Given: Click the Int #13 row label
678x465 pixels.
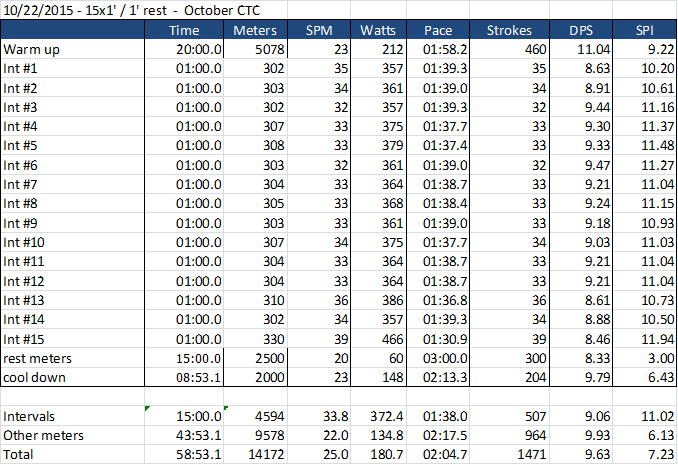Looking at the screenshot, I should (23, 300).
